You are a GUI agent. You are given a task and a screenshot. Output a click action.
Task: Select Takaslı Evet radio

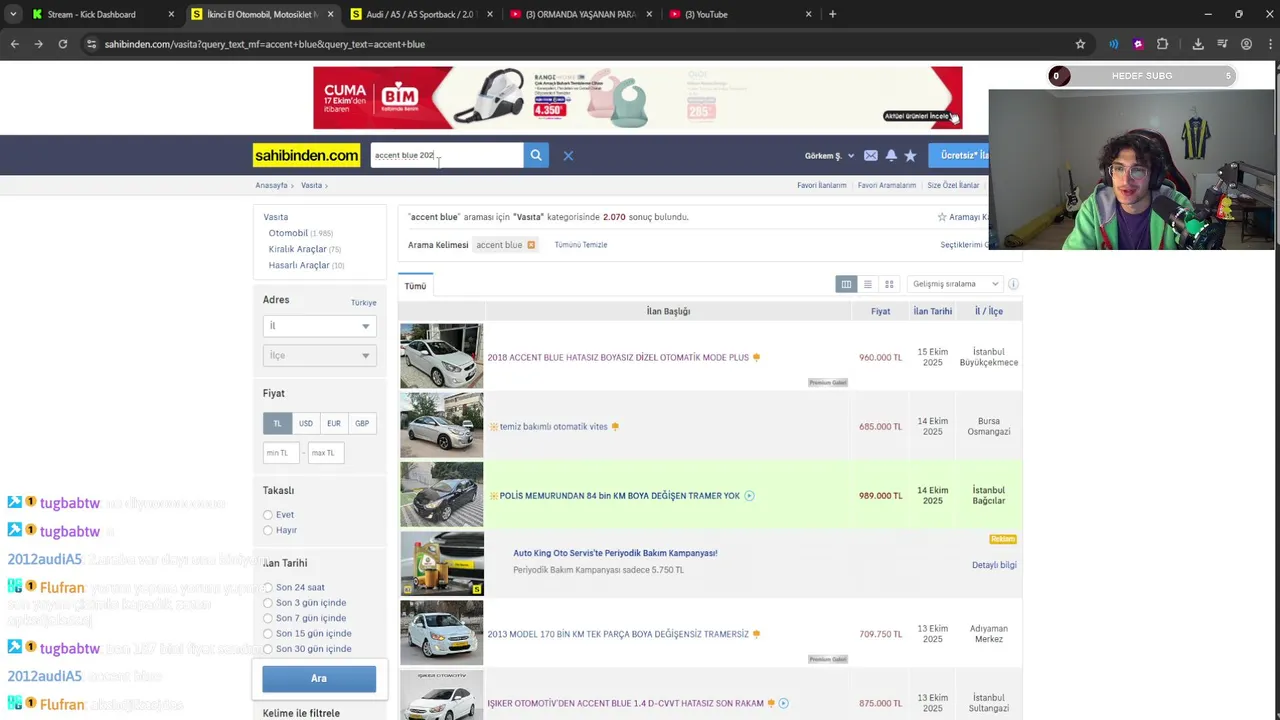268,515
